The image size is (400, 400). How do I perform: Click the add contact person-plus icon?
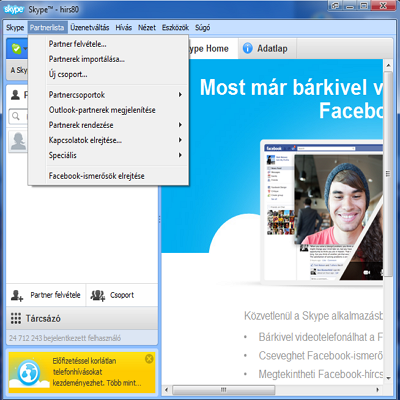[x=17, y=295]
